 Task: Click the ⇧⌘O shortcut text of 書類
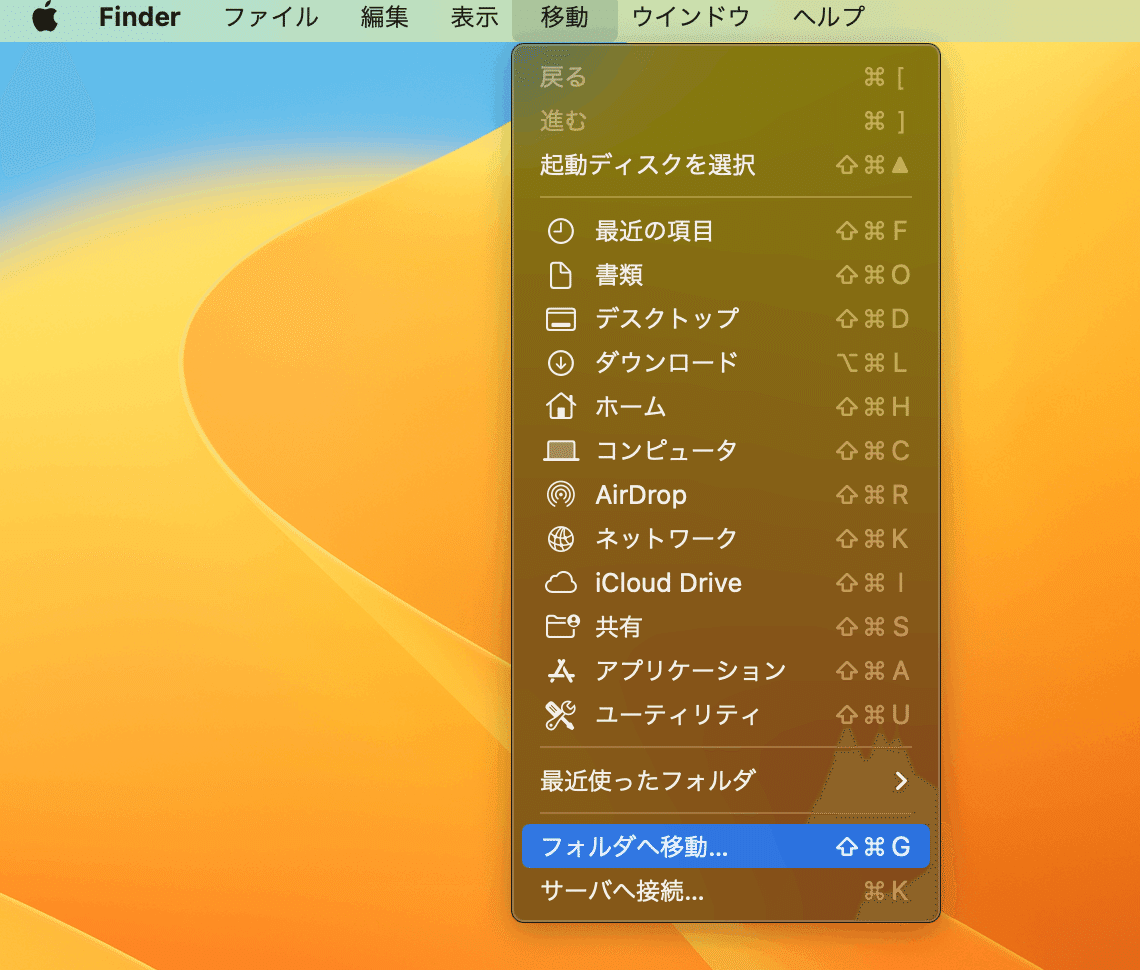tap(872, 275)
